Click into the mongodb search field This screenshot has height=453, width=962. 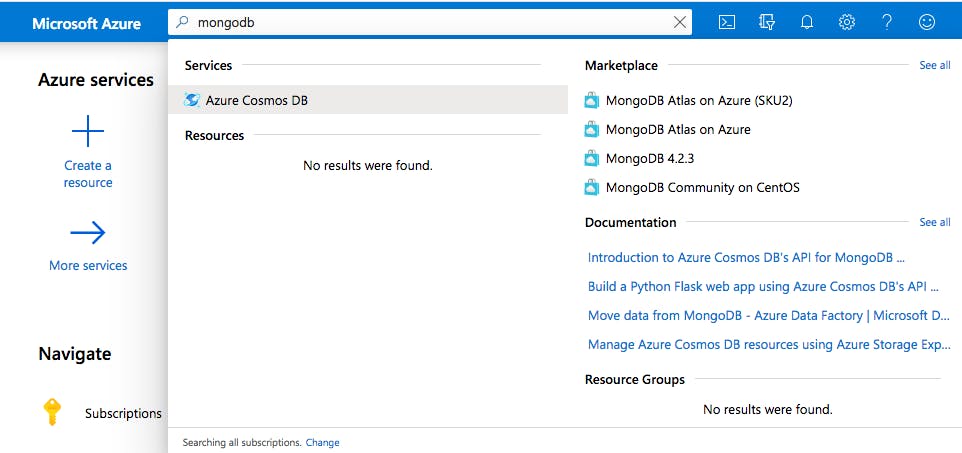pos(429,23)
